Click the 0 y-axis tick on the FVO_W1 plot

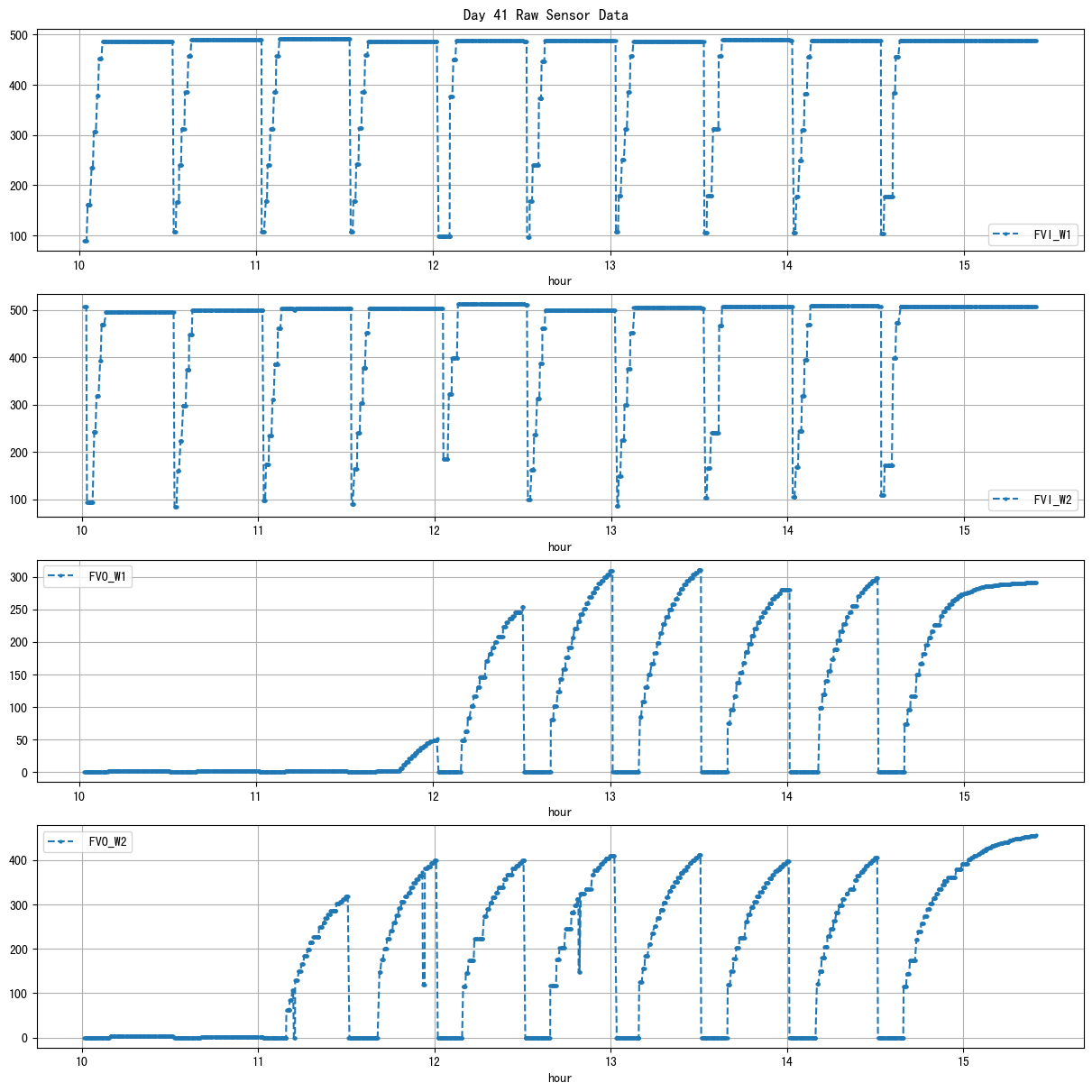click(x=26, y=773)
